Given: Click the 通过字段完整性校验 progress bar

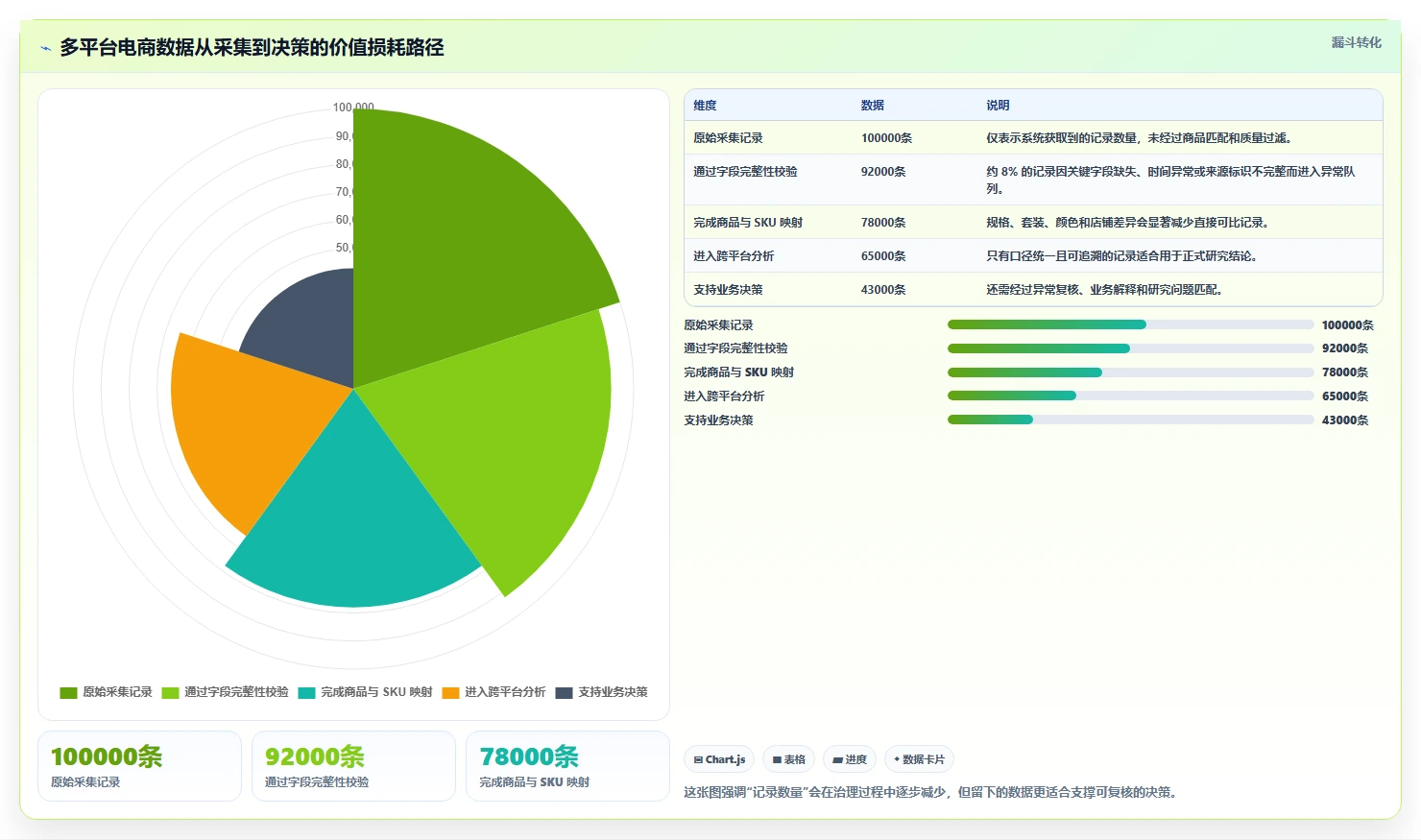Looking at the screenshot, I should pos(1130,348).
